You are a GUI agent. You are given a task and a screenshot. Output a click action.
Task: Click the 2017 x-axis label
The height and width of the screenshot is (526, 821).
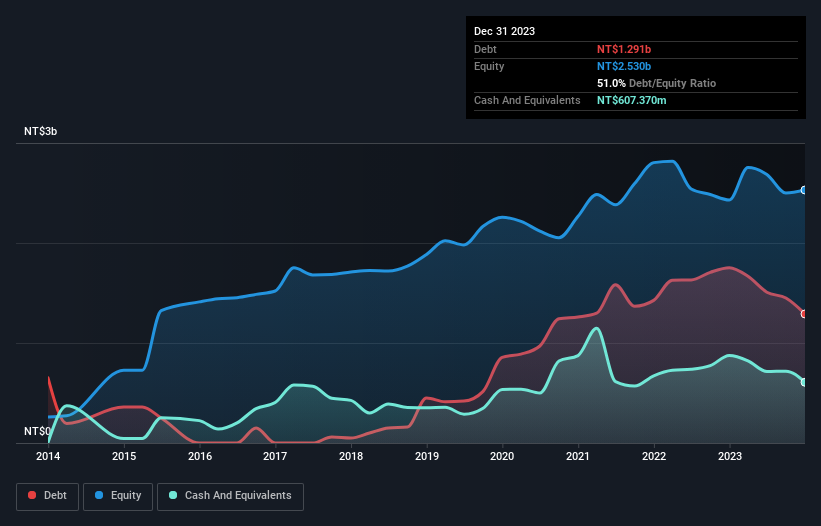275,456
